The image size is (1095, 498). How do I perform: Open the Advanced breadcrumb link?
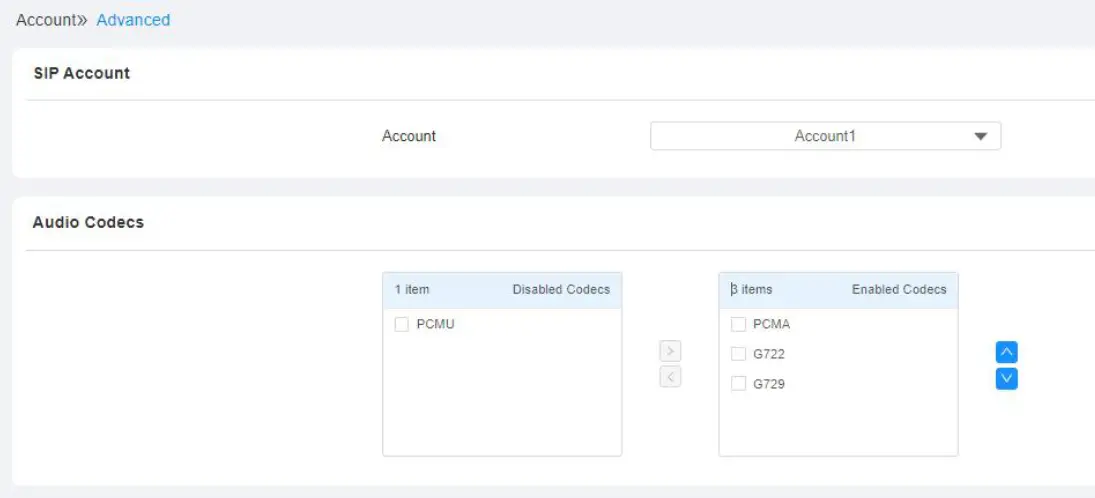(x=133, y=20)
